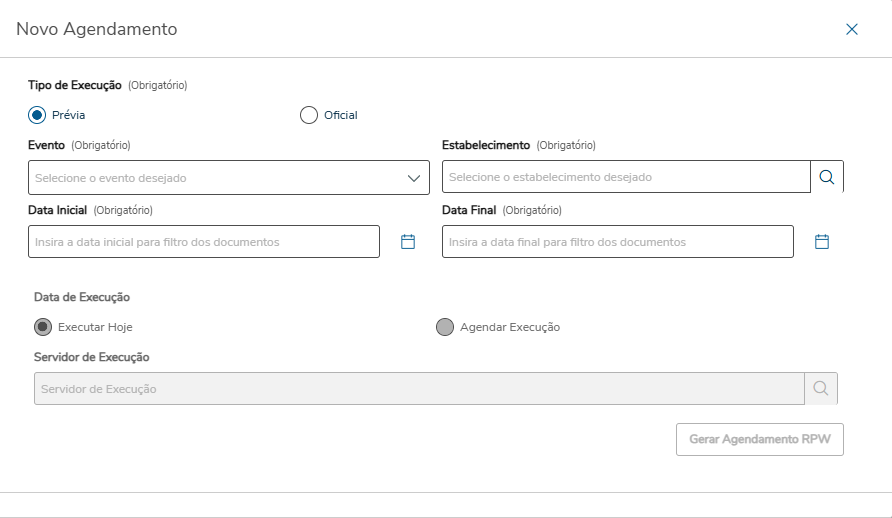Click the Servidor de Execução field
Viewport: 892px width, 518px height.
[x=419, y=389]
